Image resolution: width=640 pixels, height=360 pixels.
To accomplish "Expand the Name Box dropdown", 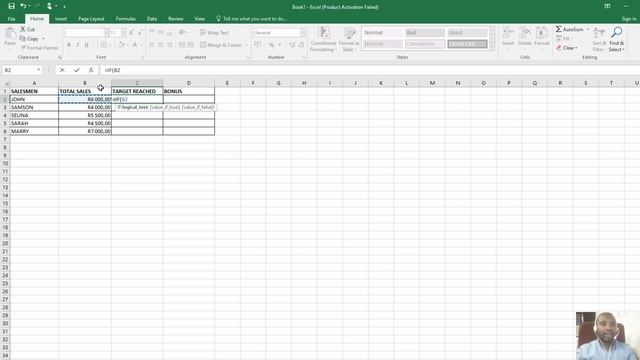I will (x=38, y=70).
